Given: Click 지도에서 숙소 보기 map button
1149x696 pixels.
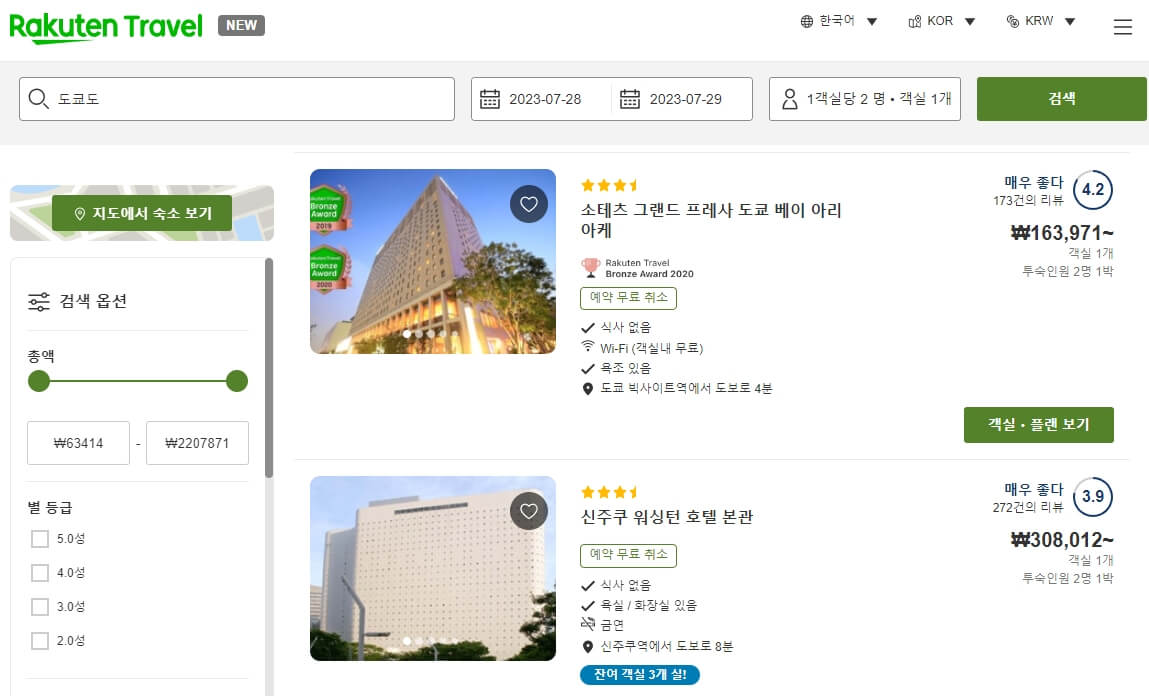Looking at the screenshot, I should pyautogui.click(x=142, y=213).
